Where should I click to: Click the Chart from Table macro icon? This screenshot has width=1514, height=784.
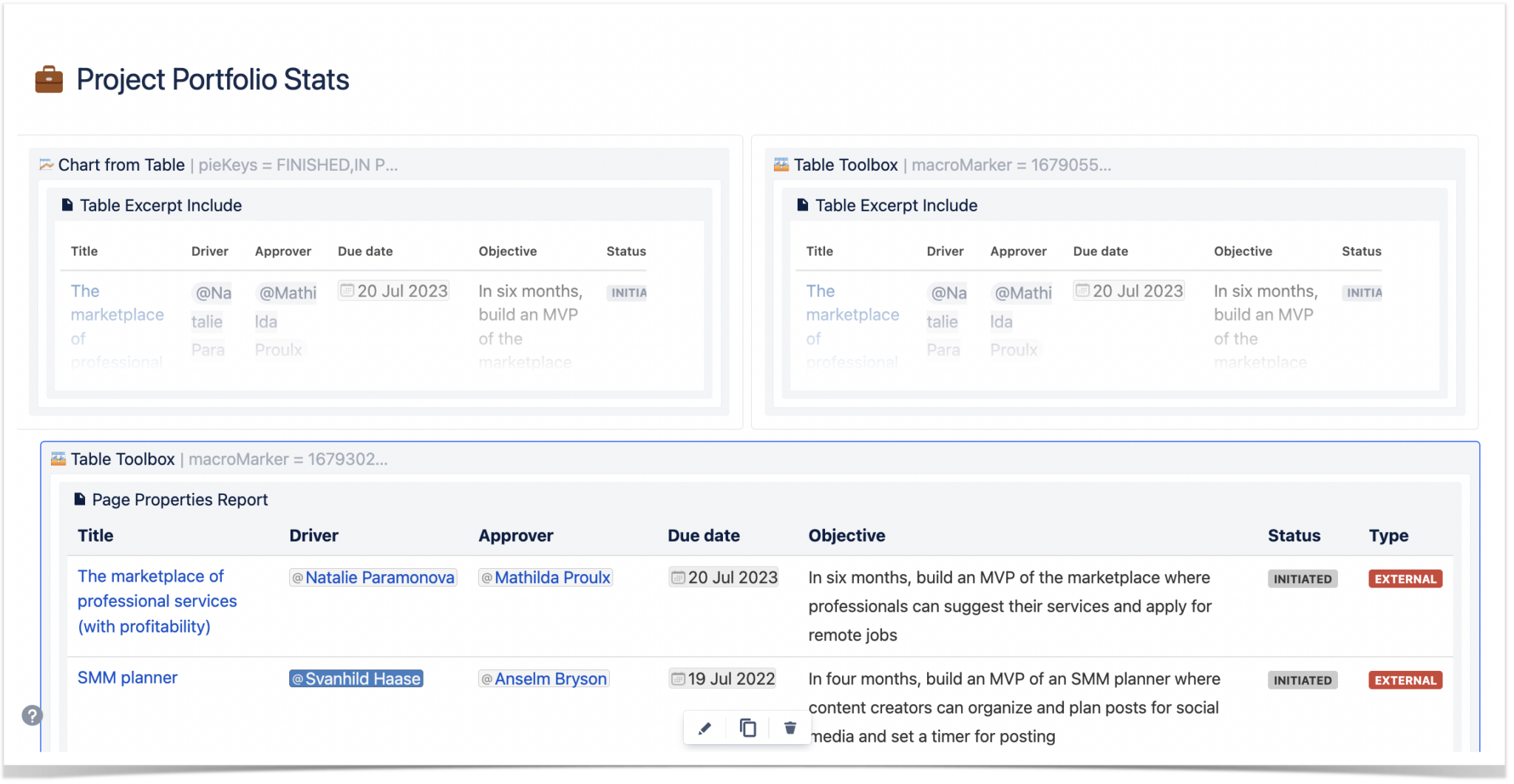(x=46, y=164)
